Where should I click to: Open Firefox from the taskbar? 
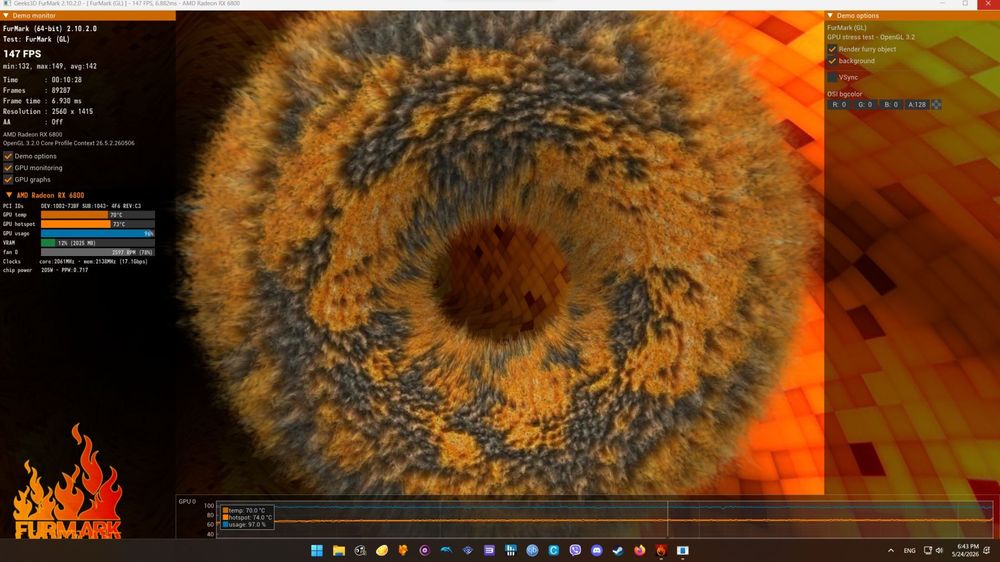click(640, 551)
